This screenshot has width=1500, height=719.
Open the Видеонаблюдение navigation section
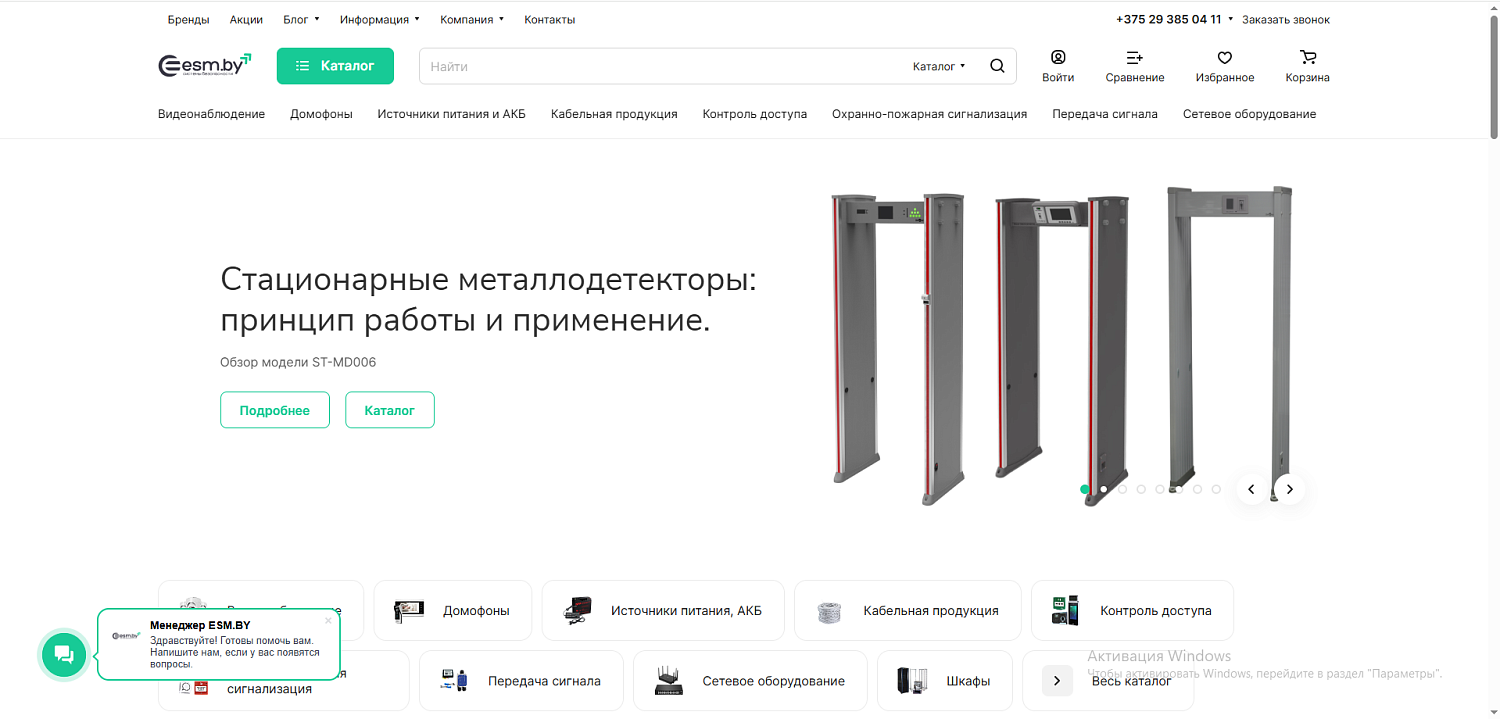[211, 113]
